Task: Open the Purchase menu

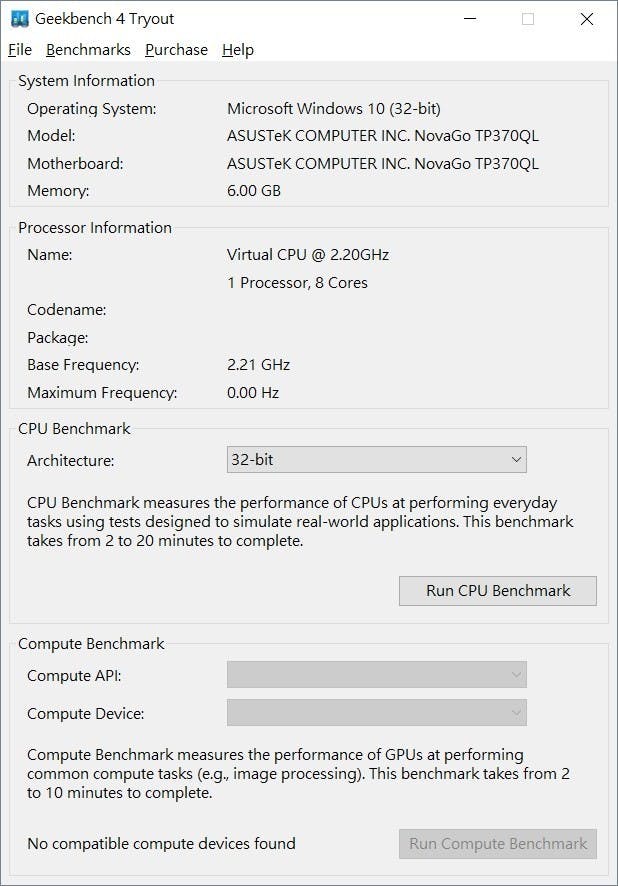Action: 176,50
